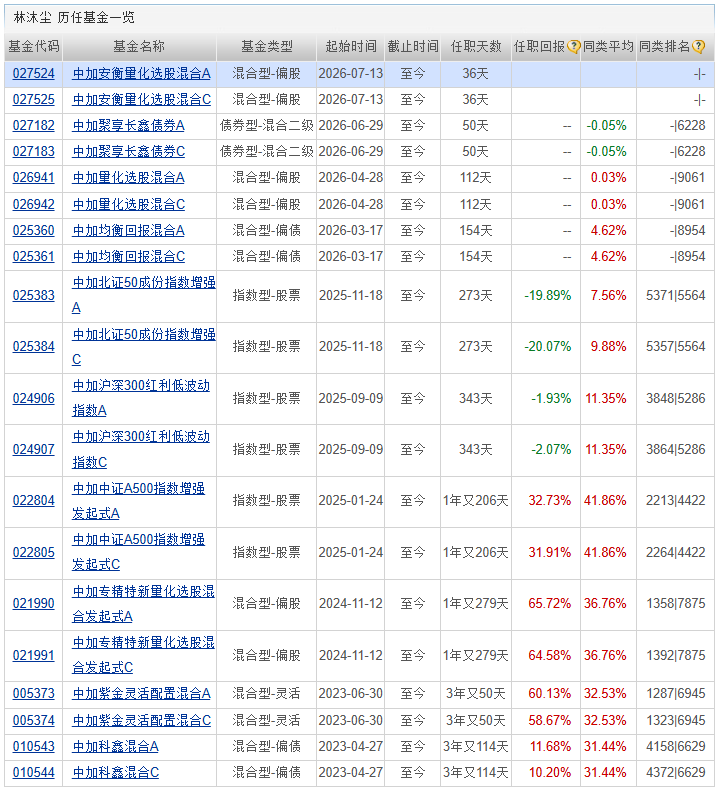This screenshot has height=793, width=719.
Task: Select the 64.58% return value
Action: (x=550, y=655)
